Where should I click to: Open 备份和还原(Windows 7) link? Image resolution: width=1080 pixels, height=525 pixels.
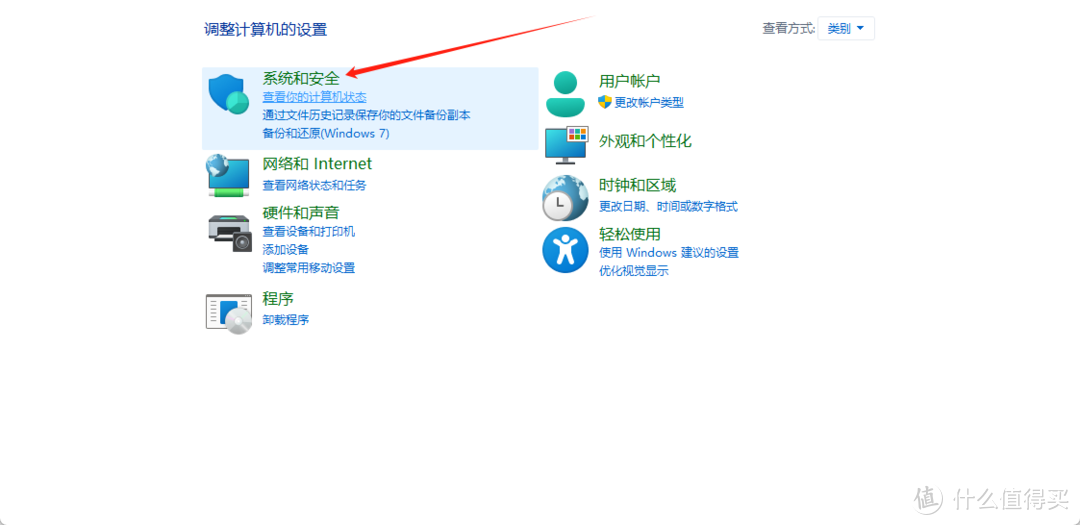[x=326, y=133]
